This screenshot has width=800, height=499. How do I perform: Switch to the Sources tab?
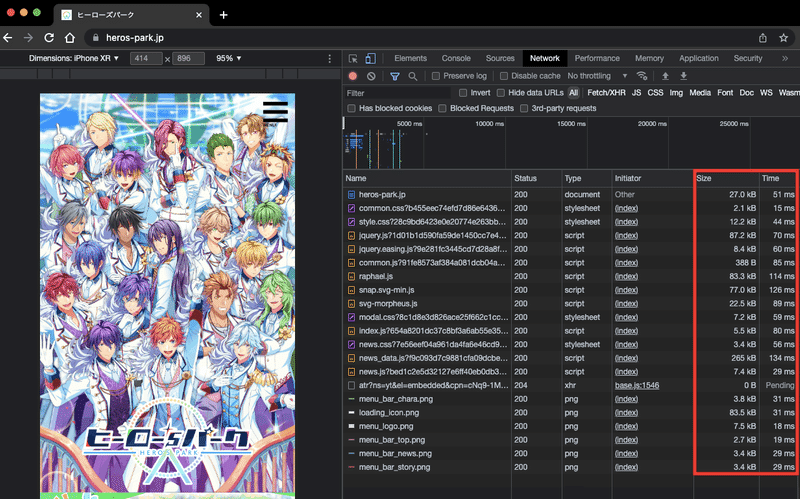(500, 58)
